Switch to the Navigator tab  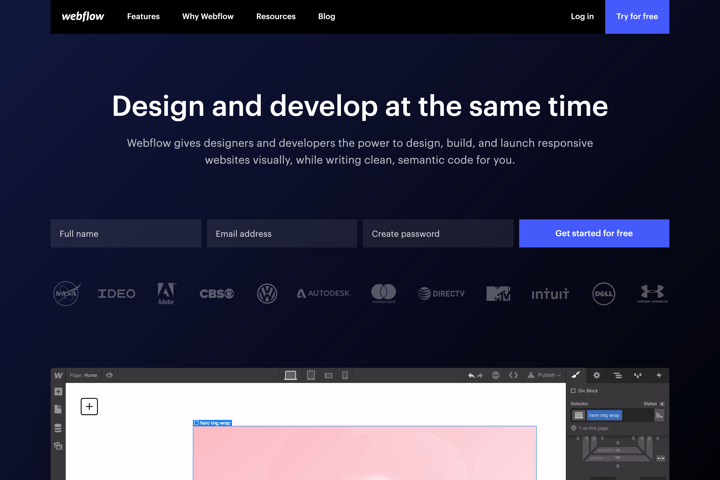pyautogui.click(x=618, y=375)
